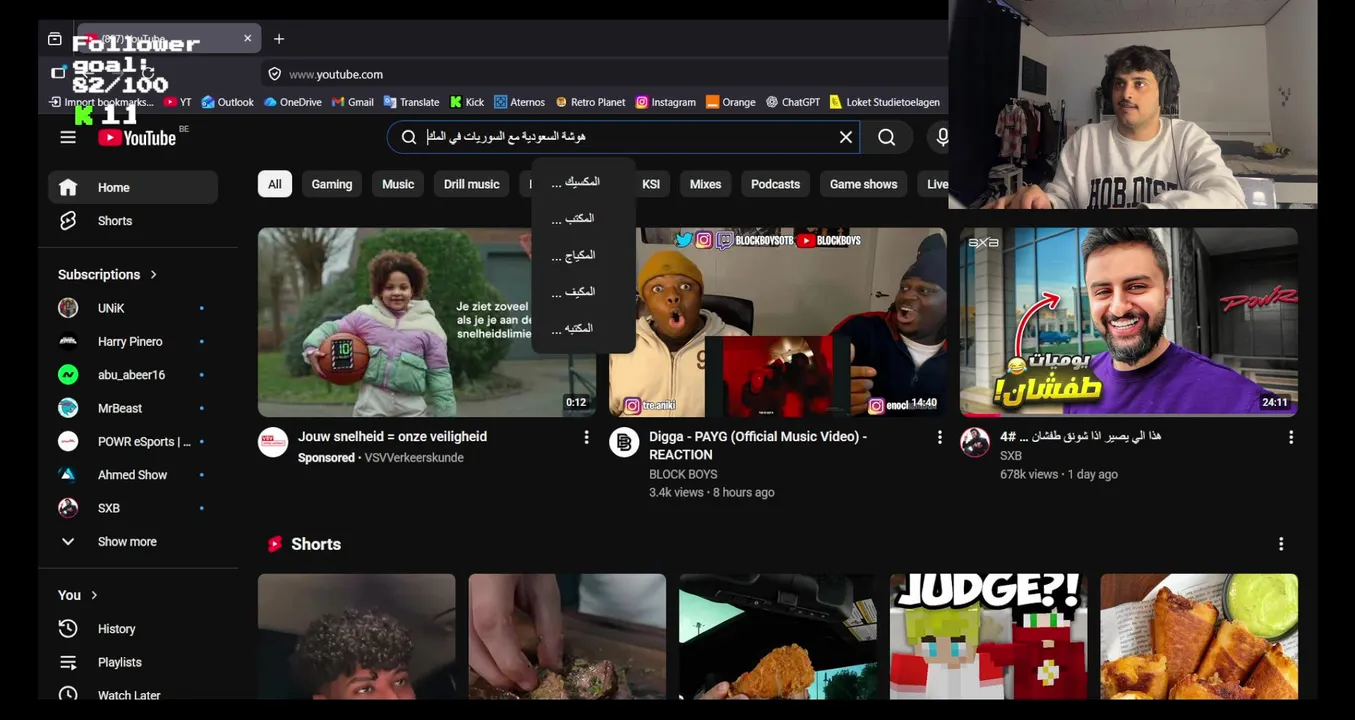Select the Music filter chip
The image size is (1355, 720).
pos(398,184)
